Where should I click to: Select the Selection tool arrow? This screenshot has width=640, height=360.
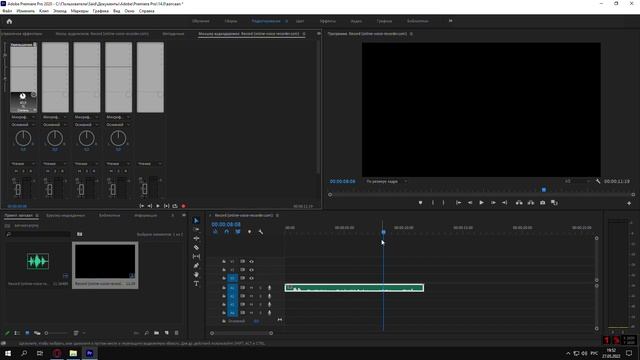click(x=196, y=220)
